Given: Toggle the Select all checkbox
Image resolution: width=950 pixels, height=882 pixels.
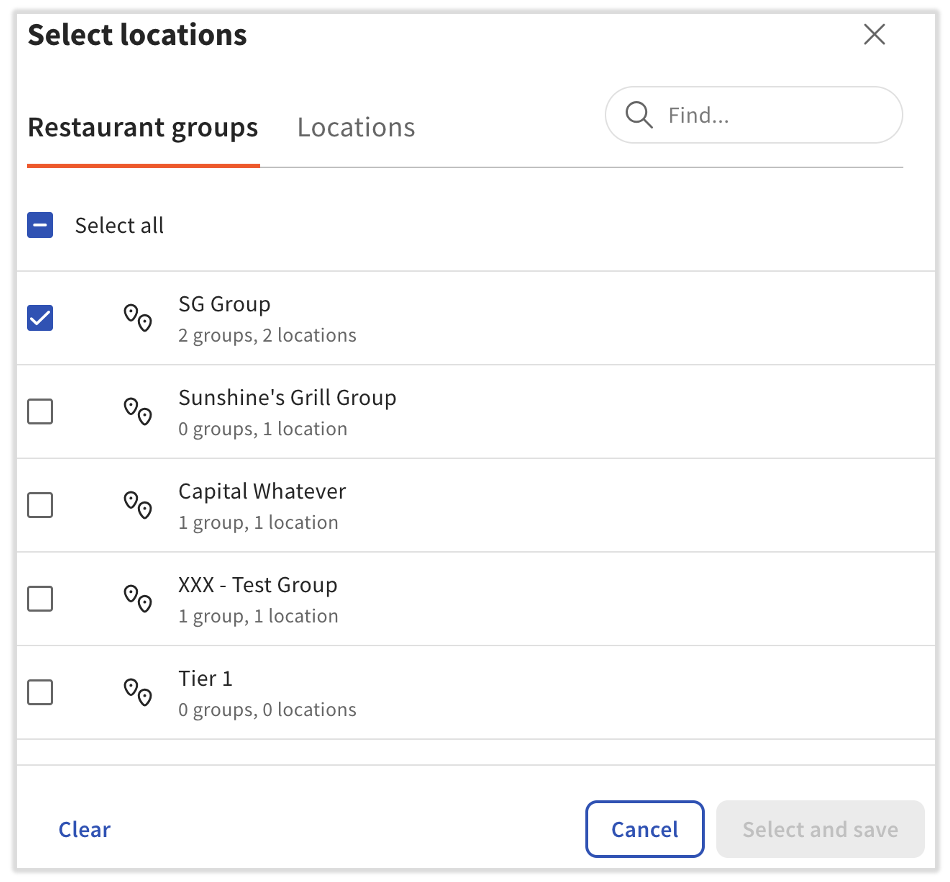Looking at the screenshot, I should coord(40,225).
